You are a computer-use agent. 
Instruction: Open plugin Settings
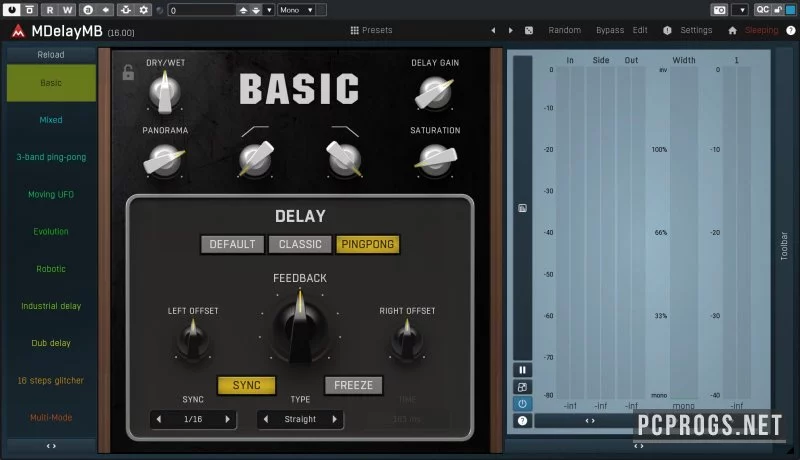pos(696,30)
